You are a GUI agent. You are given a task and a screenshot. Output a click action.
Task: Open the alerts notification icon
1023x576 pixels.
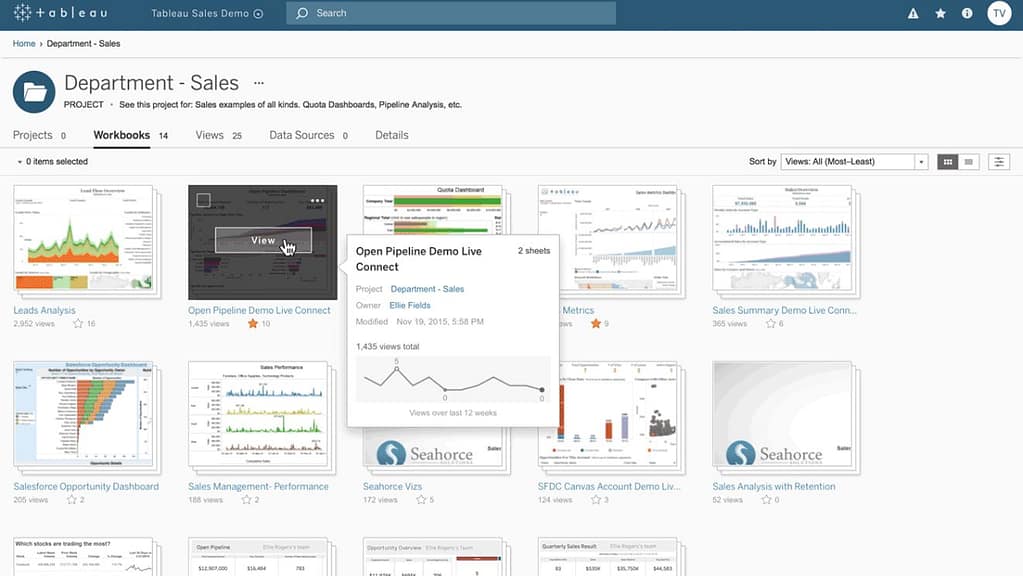click(911, 13)
